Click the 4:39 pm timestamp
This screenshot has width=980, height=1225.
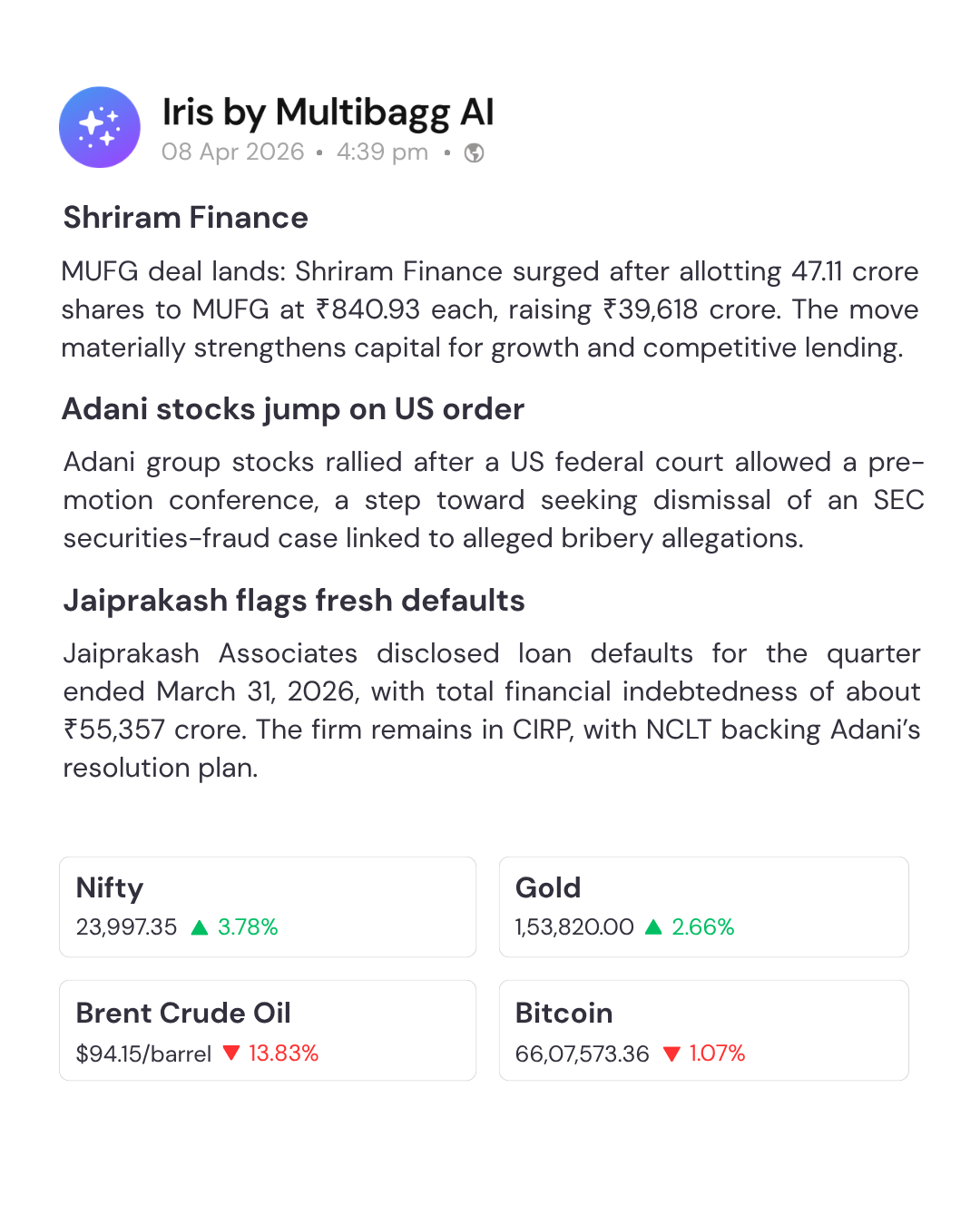coord(382,152)
